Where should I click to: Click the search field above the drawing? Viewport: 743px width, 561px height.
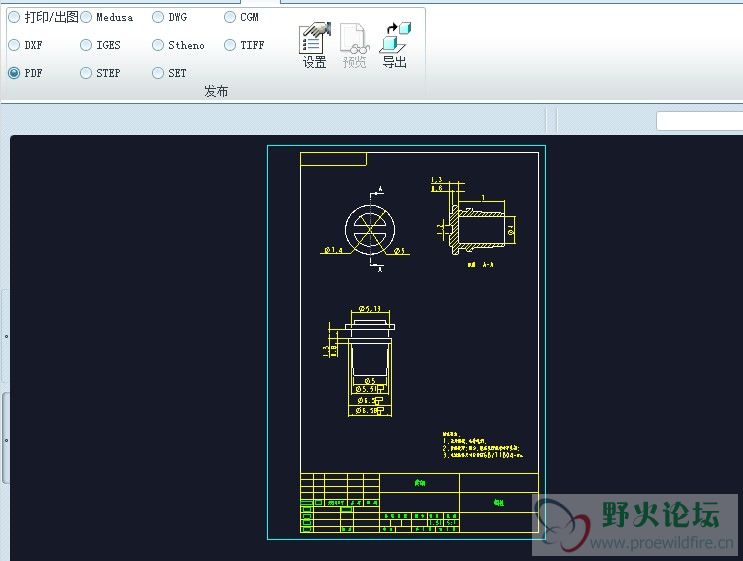(x=699, y=121)
